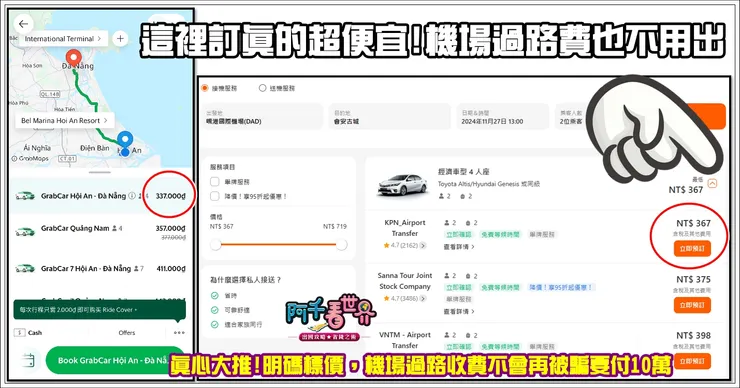Click the Toyota Altis car thumbnail
This screenshot has width=740, height=388.
click(x=403, y=185)
